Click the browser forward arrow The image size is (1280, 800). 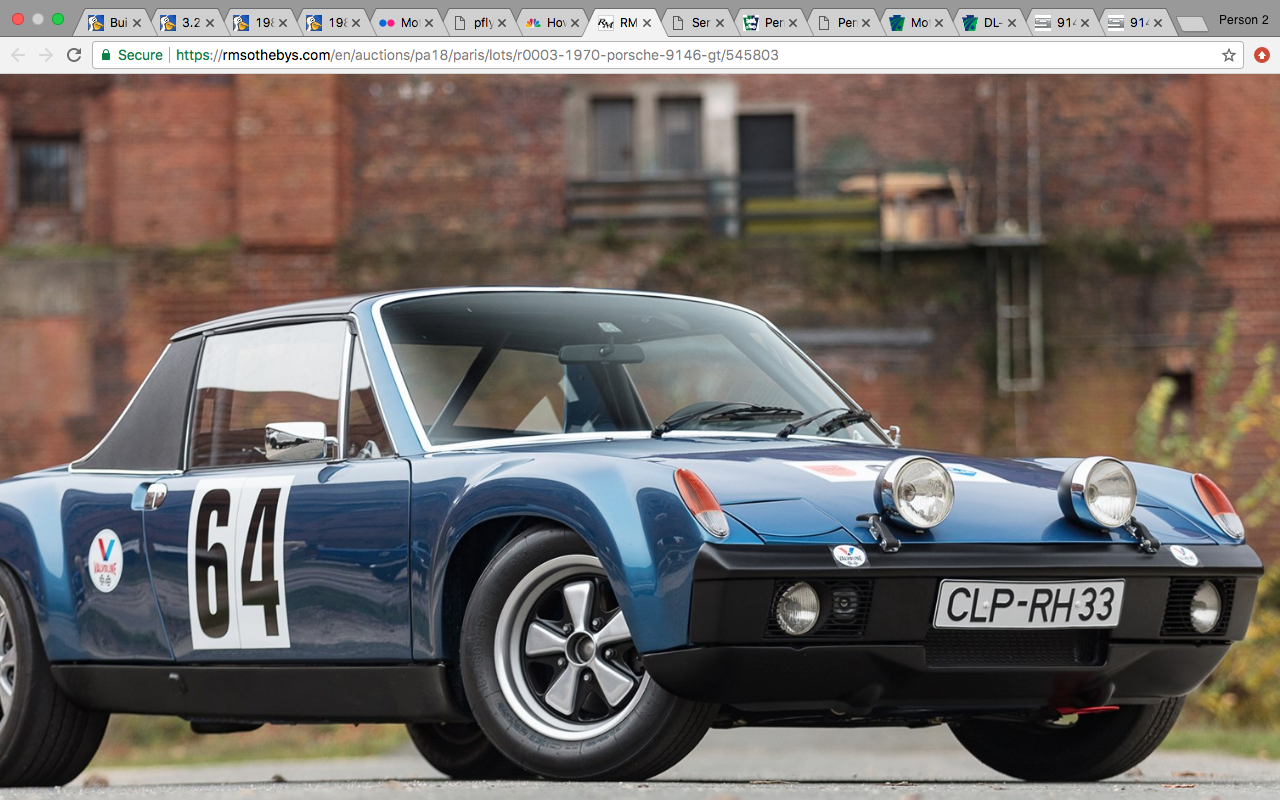(x=46, y=55)
